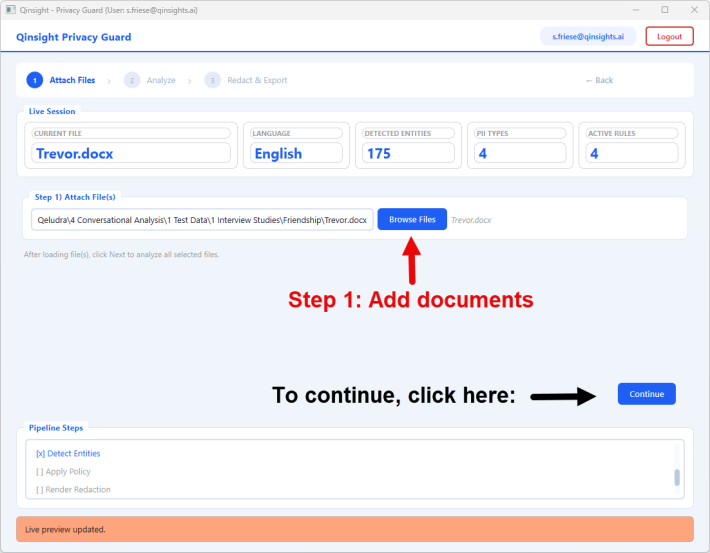Click the blue Continue button
Image resolution: width=710 pixels, height=553 pixels.
[x=647, y=394]
